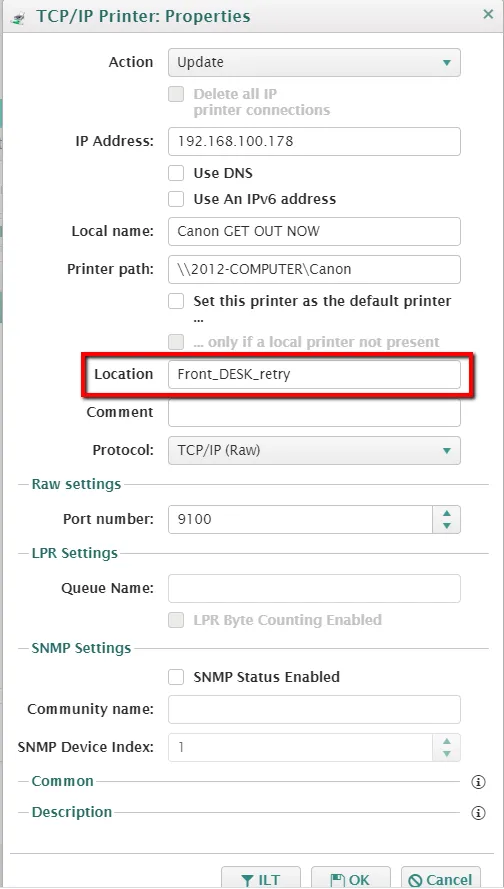The width and height of the screenshot is (504, 889).
Task: Click the printer icon in title bar
Action: (x=18, y=17)
